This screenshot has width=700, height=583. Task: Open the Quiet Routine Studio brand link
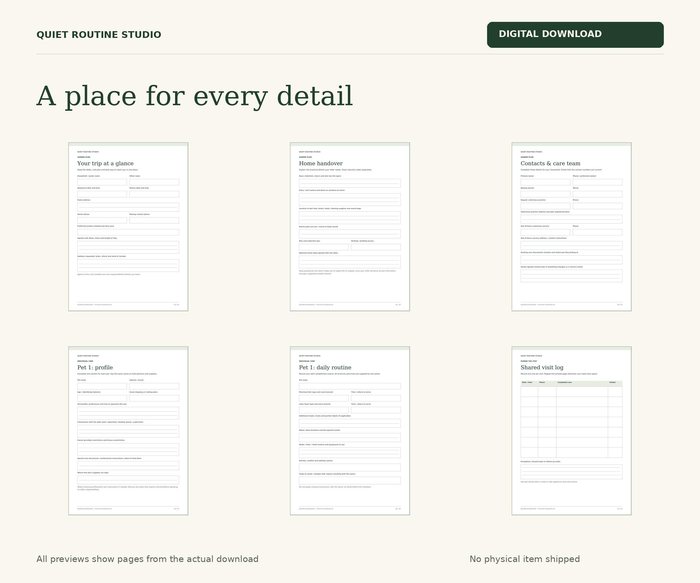[99, 34]
